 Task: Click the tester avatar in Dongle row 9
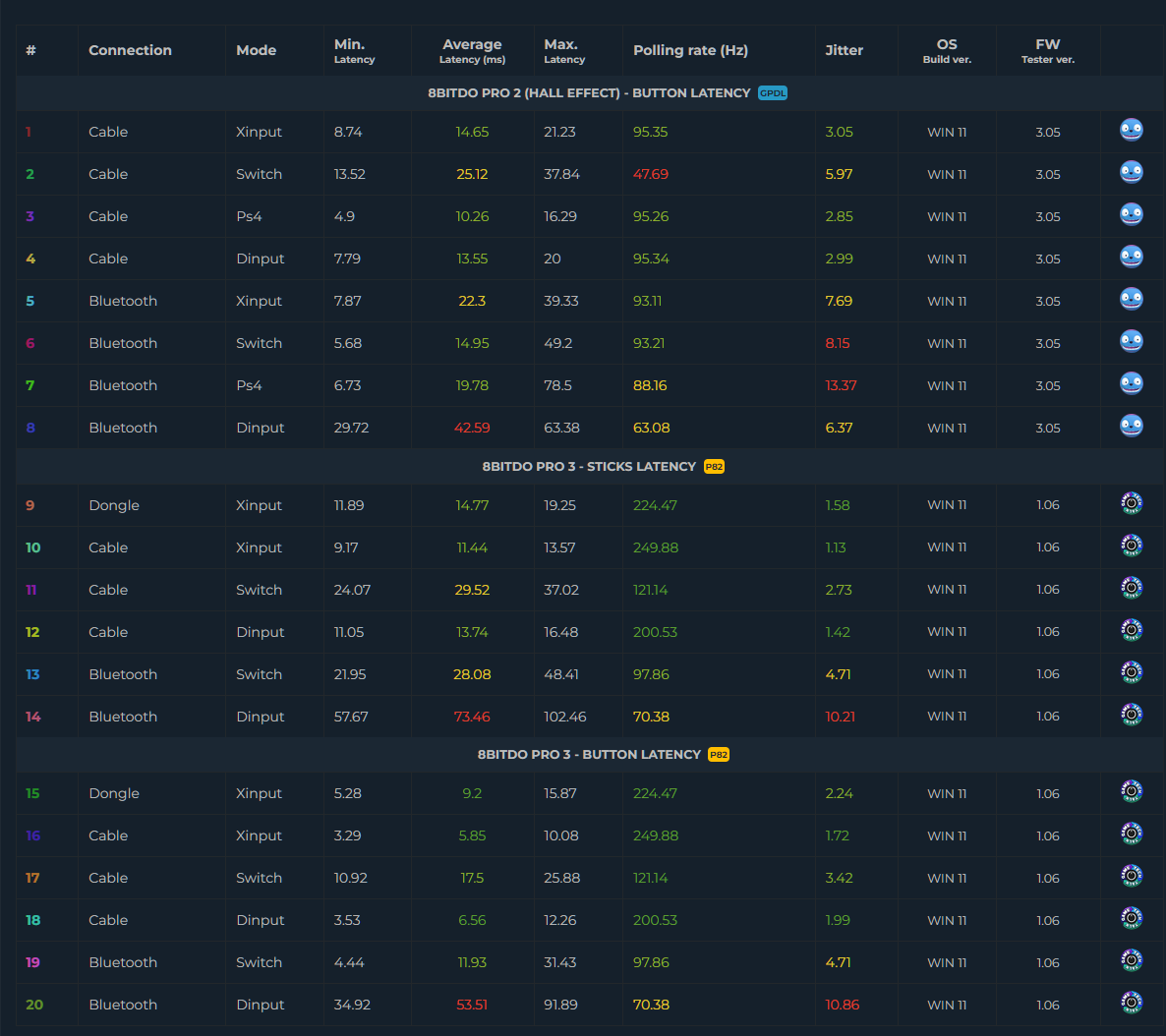tap(1131, 503)
